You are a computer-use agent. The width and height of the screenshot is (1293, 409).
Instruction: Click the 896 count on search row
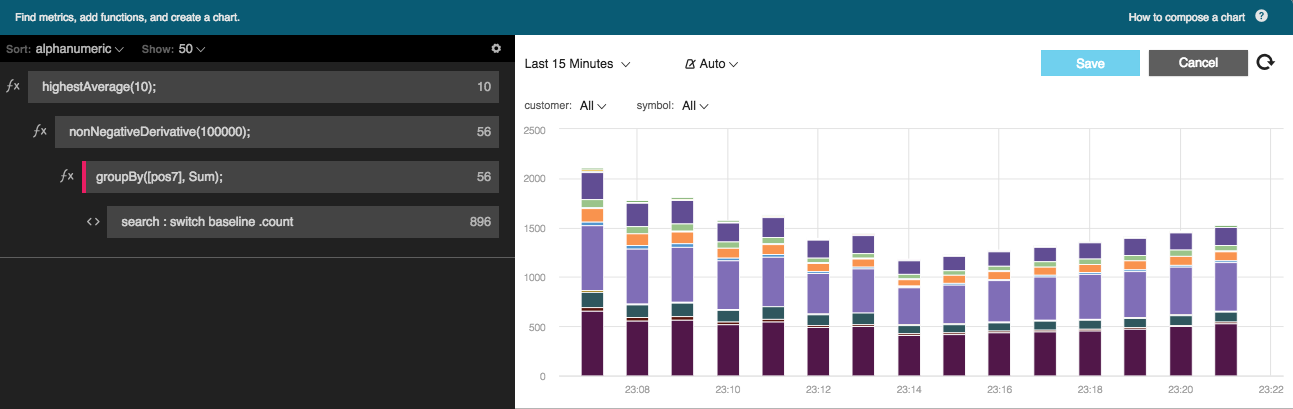click(x=480, y=222)
